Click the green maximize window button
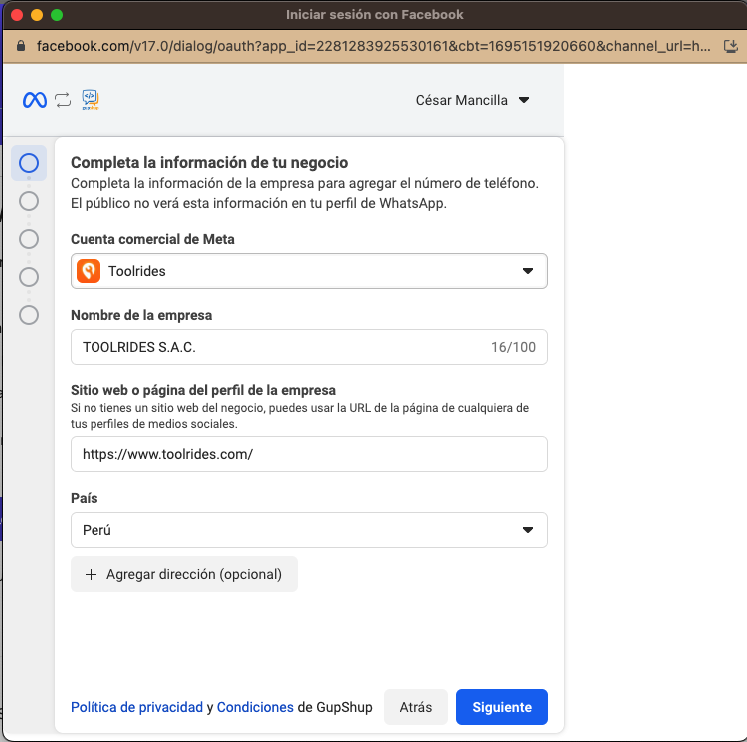The image size is (747, 742). 57,15
